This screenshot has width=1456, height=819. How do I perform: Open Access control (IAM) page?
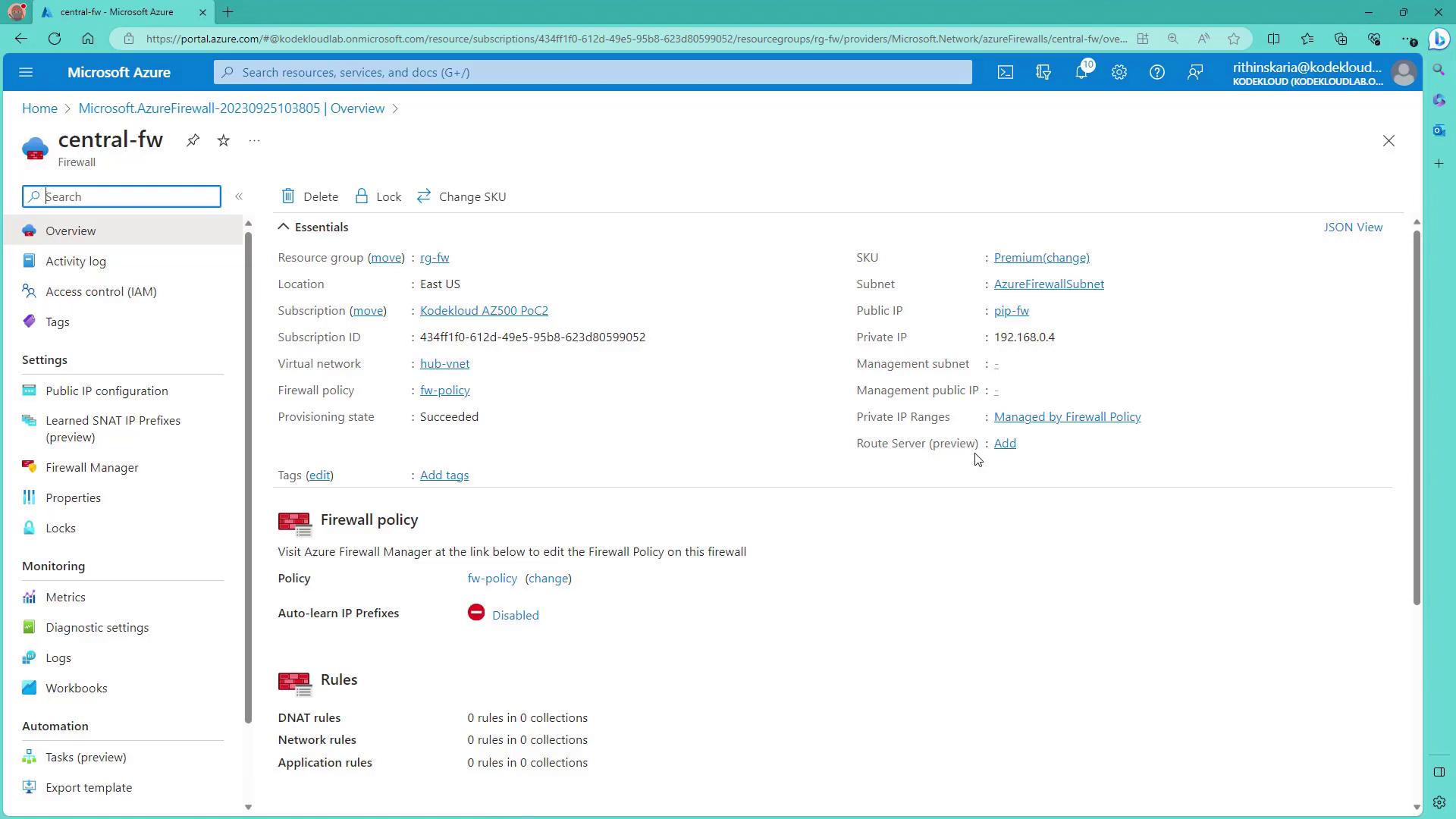click(x=101, y=292)
